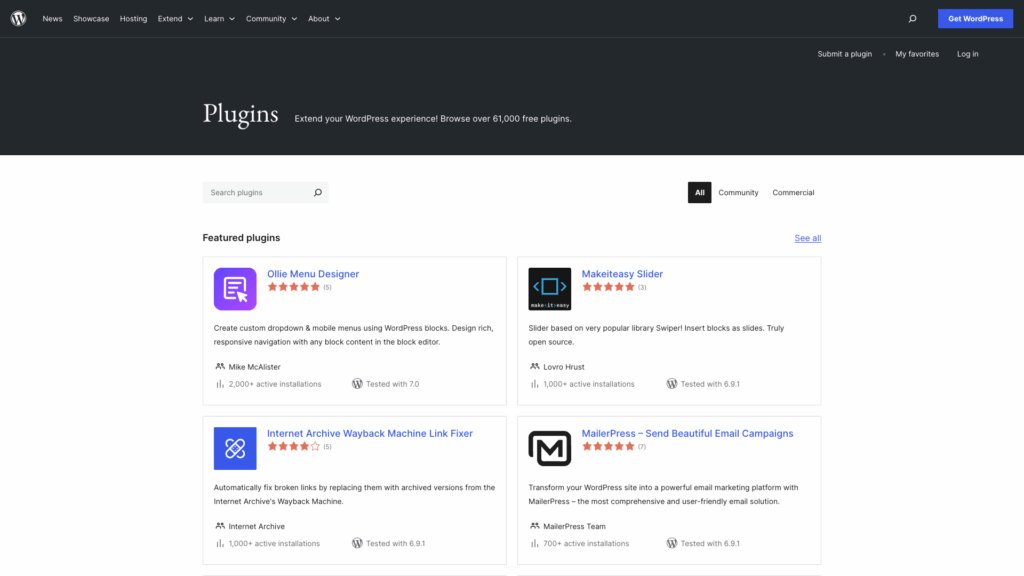
Task: Open the Community dropdown in navigation
Action: tap(271, 19)
